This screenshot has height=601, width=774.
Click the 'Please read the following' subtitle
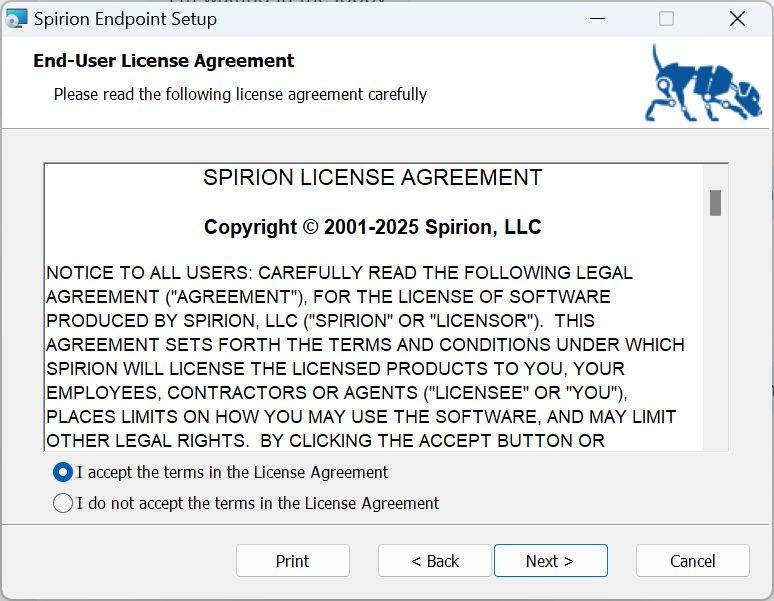[240, 94]
